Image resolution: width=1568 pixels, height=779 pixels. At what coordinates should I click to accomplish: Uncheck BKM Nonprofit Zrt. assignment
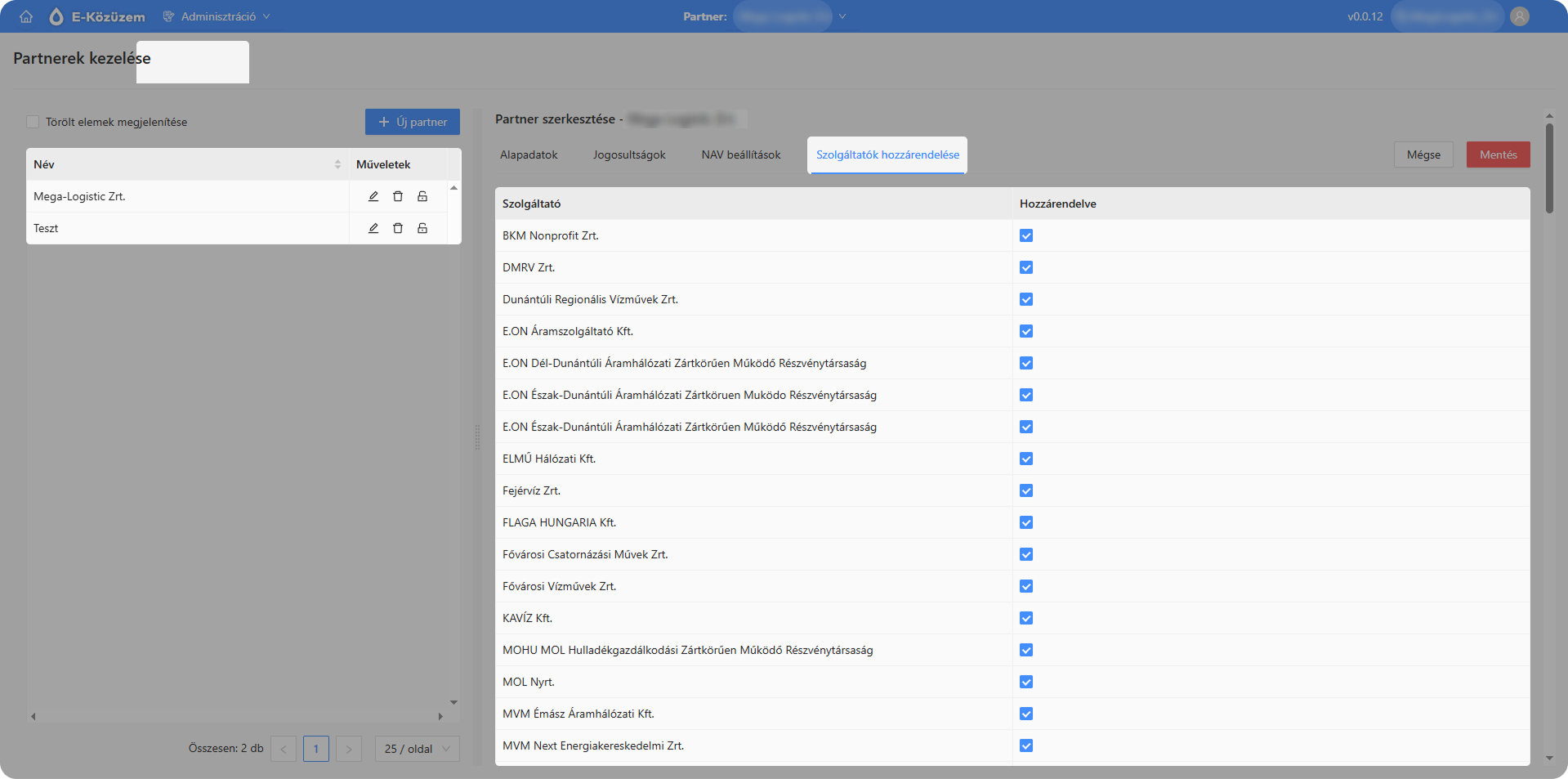coord(1026,235)
